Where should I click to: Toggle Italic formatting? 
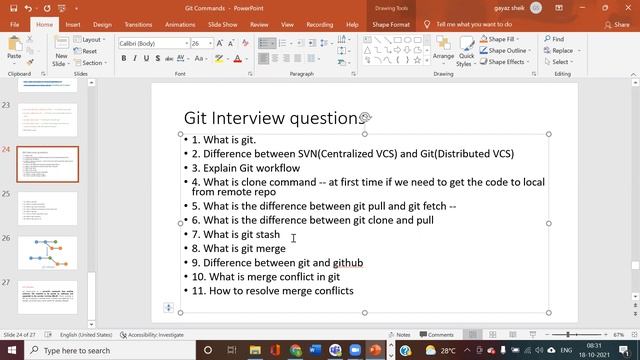[x=135, y=59]
